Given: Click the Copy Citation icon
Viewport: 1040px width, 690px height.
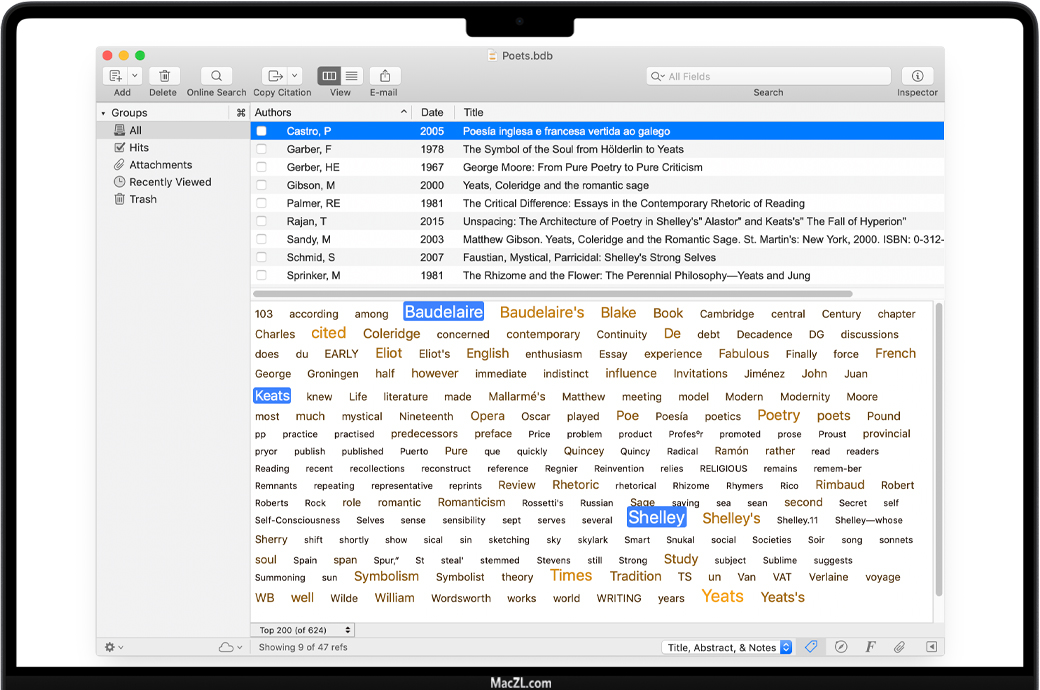Looking at the screenshot, I should tap(274, 76).
